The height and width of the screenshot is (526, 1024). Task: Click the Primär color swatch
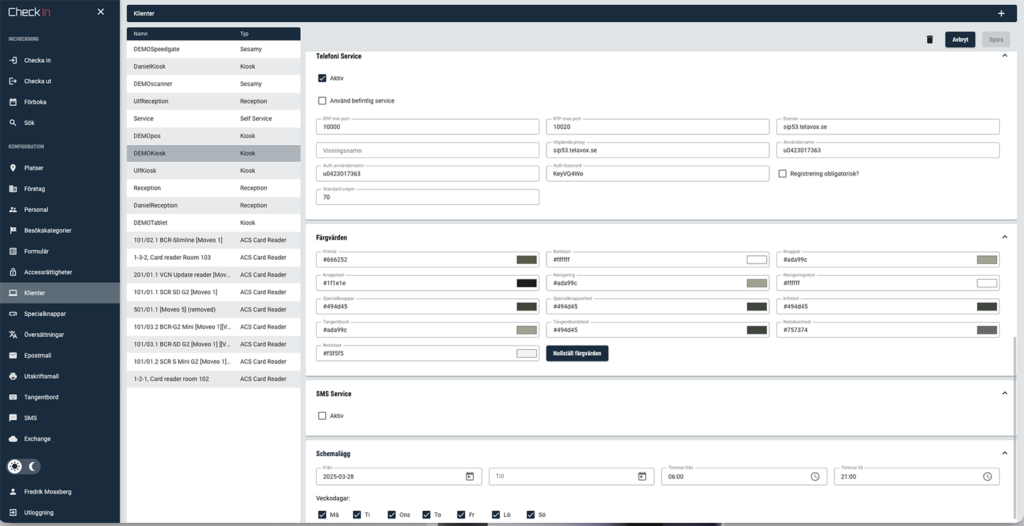pos(526,260)
